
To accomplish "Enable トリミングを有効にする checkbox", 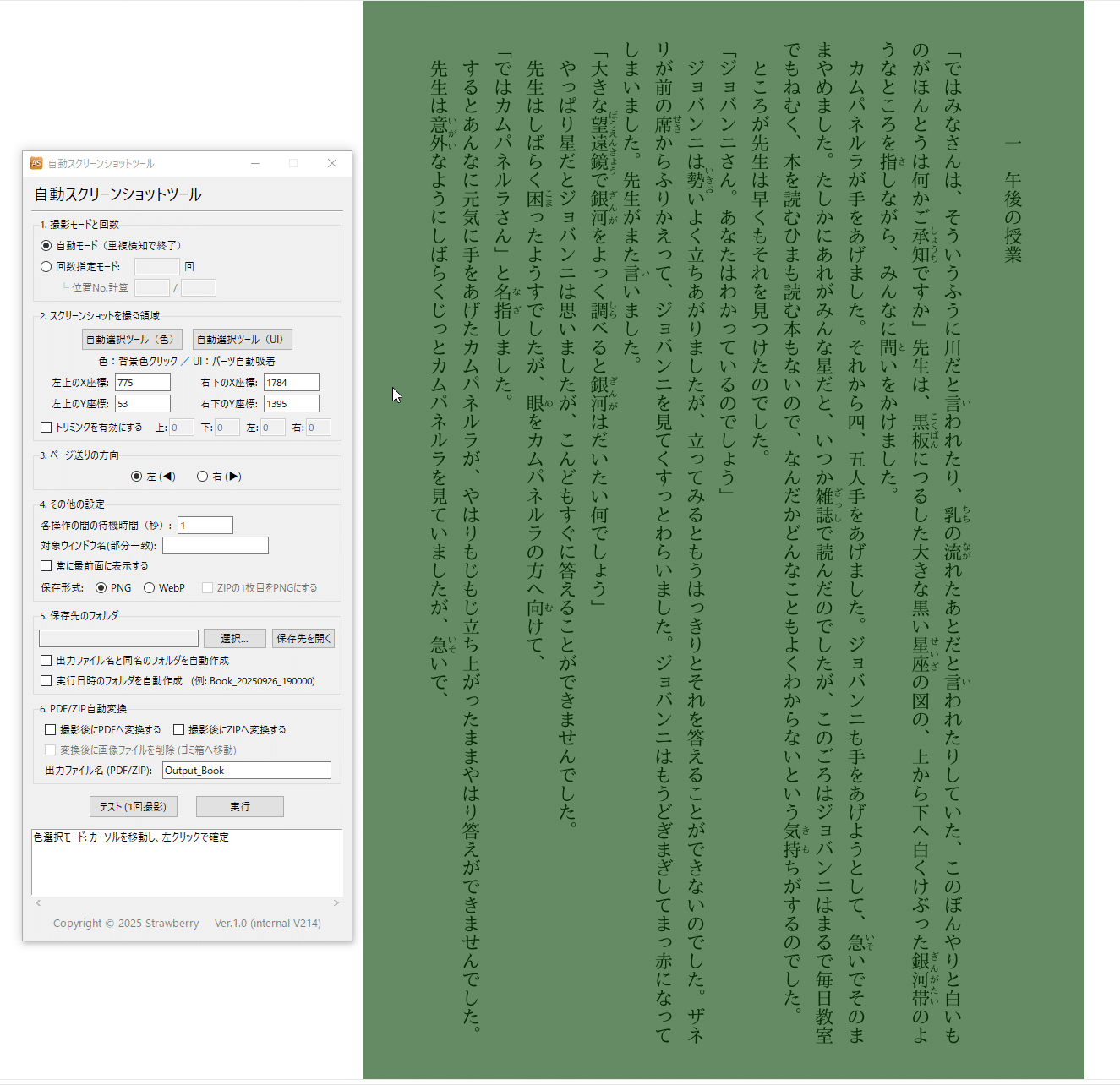I will (46, 428).
